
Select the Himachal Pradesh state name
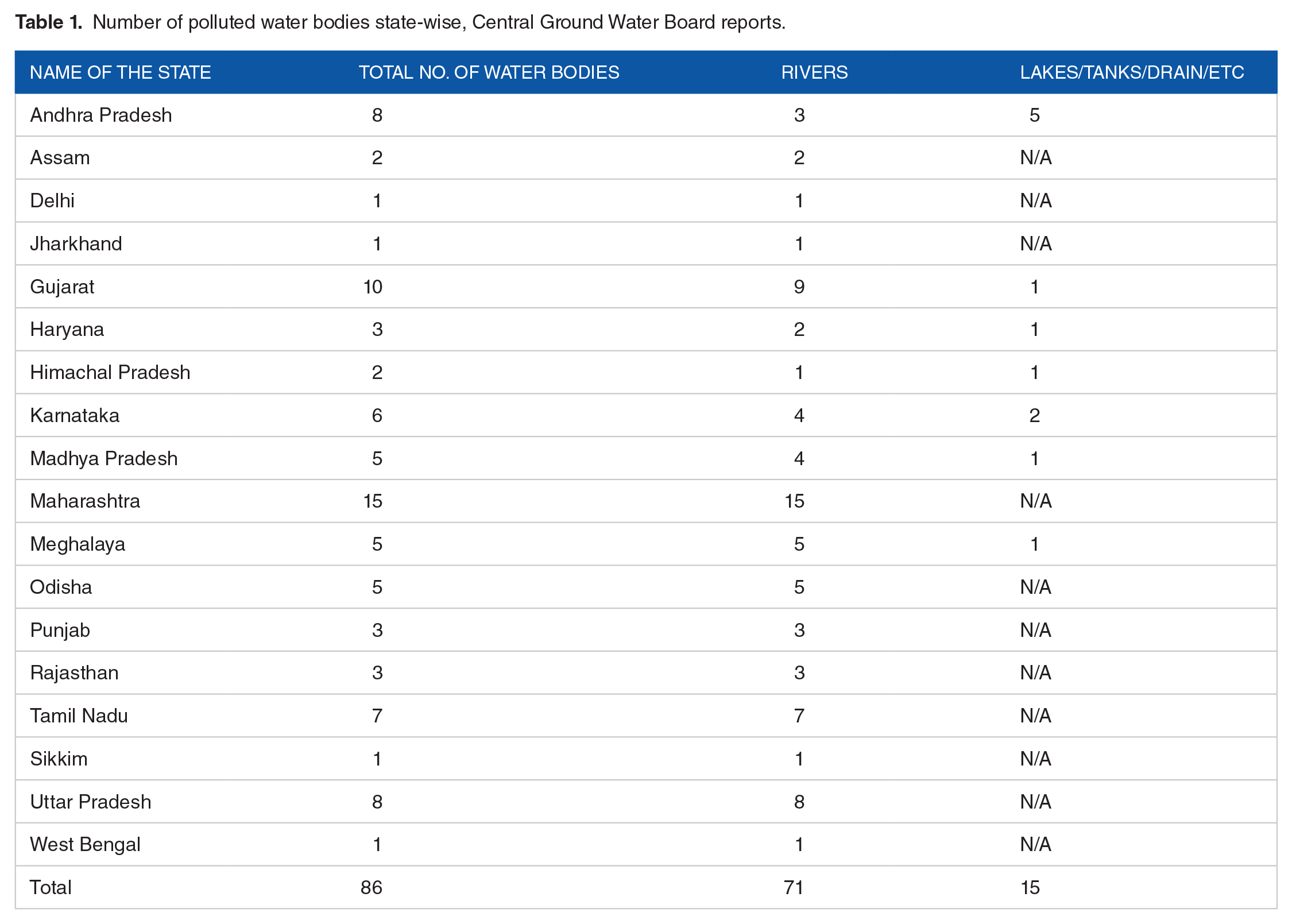[110, 373]
